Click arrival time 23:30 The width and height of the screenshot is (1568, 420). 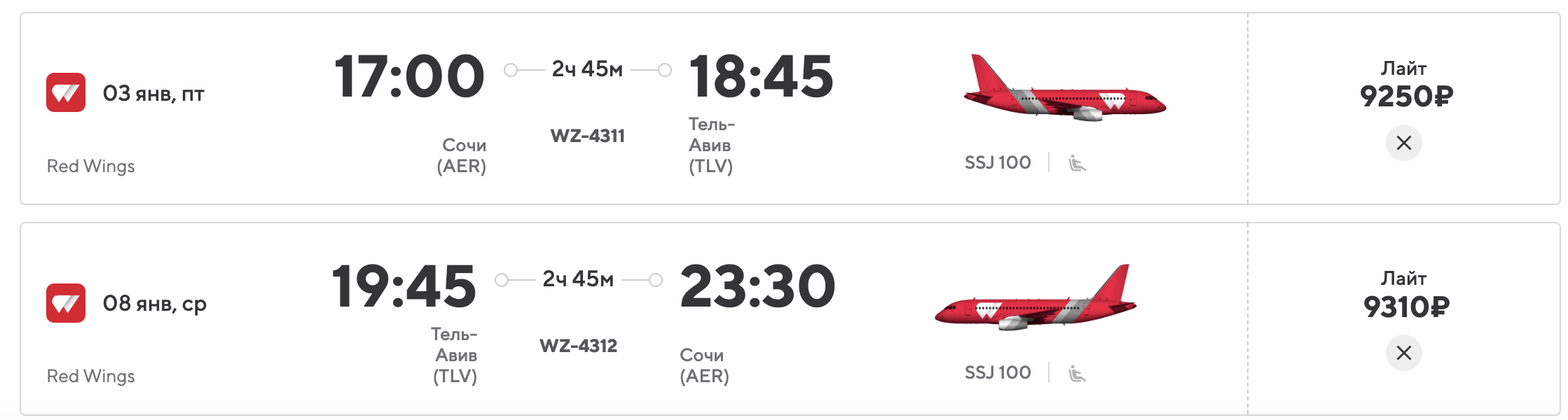coord(757,286)
